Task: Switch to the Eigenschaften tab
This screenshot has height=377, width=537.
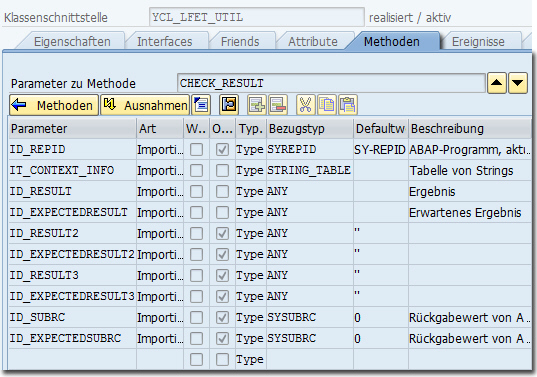Action: point(72,41)
